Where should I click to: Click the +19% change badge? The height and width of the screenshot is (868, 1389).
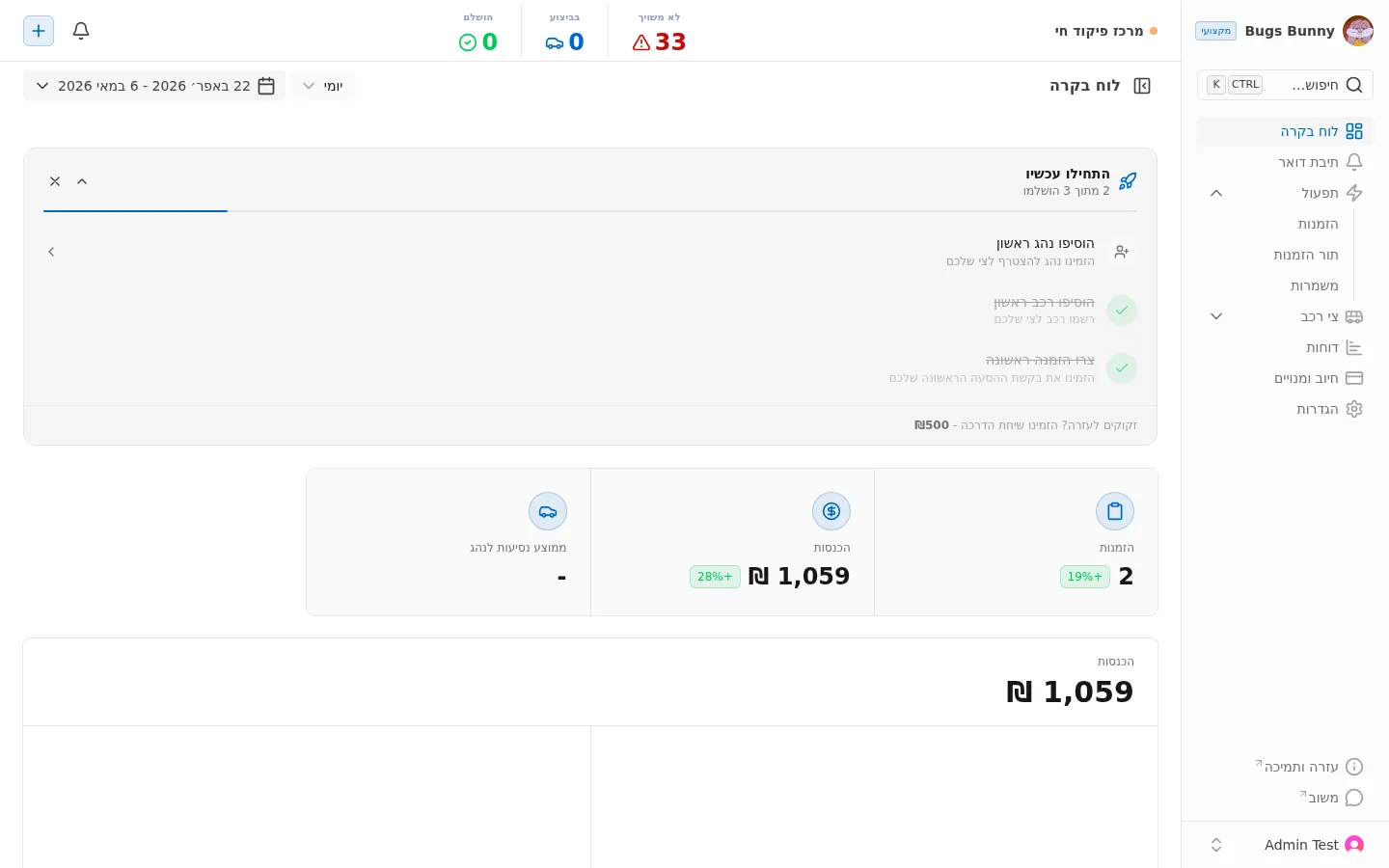point(1085,577)
